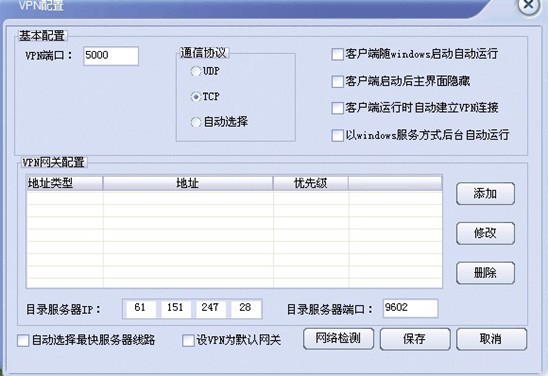Select the TCP protocol radio button
Viewport: 548px width, 376px height.
pos(195,96)
